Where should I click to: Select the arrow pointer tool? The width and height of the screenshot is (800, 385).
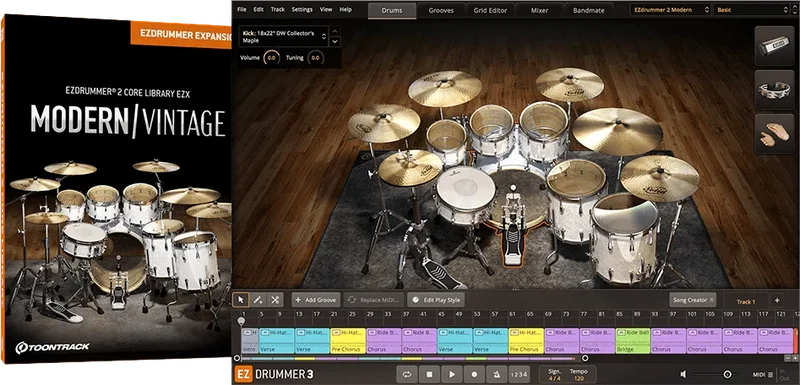click(241, 300)
